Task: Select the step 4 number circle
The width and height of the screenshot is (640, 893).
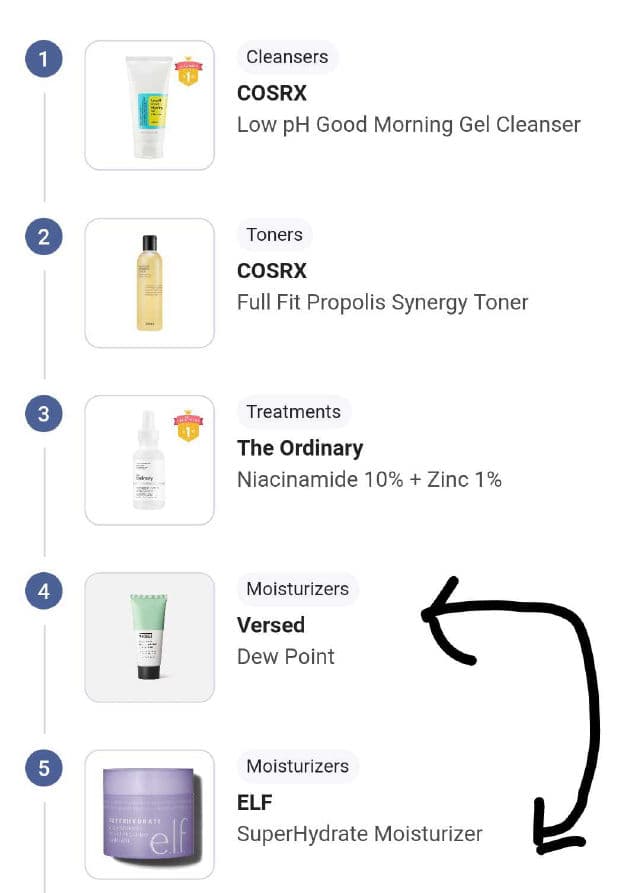Action: pyautogui.click(x=43, y=591)
